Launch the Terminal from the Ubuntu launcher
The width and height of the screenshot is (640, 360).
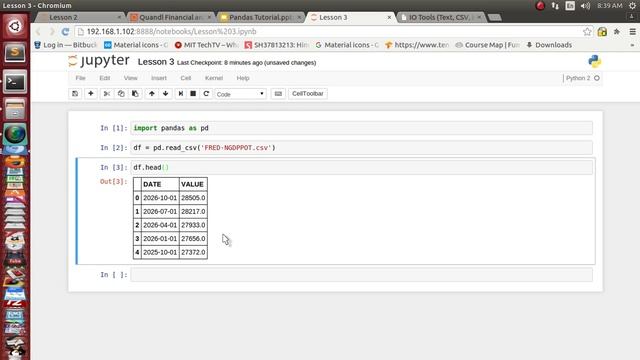point(15,82)
